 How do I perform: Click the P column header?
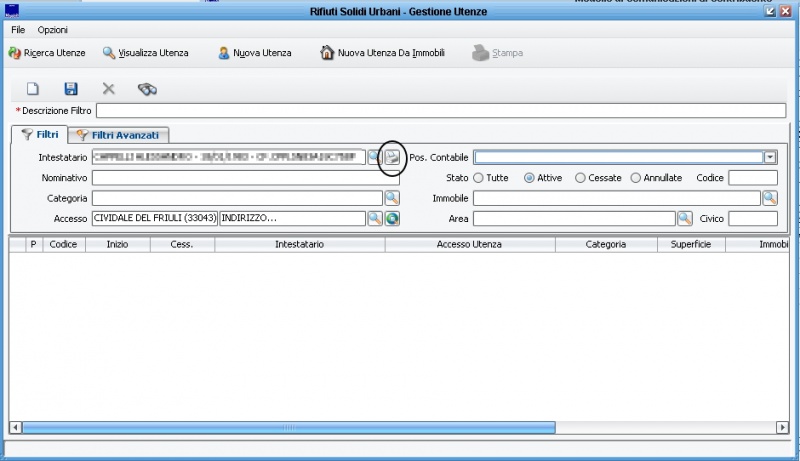pyautogui.click(x=34, y=244)
